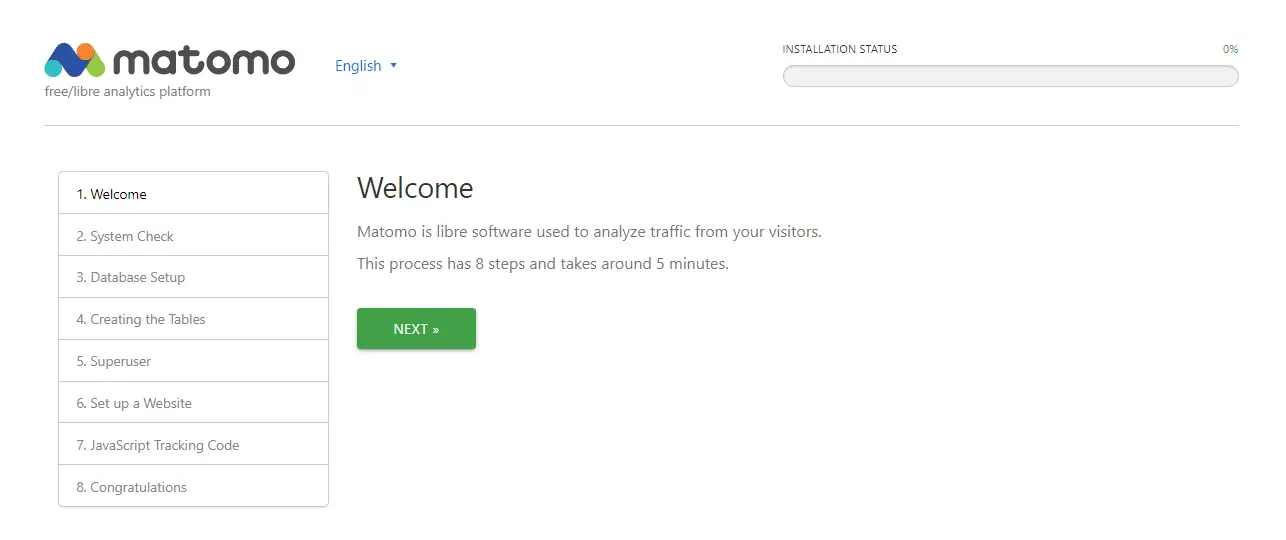Select the 3. Database Setup step
The height and width of the screenshot is (540, 1286).
pyautogui.click(x=193, y=277)
